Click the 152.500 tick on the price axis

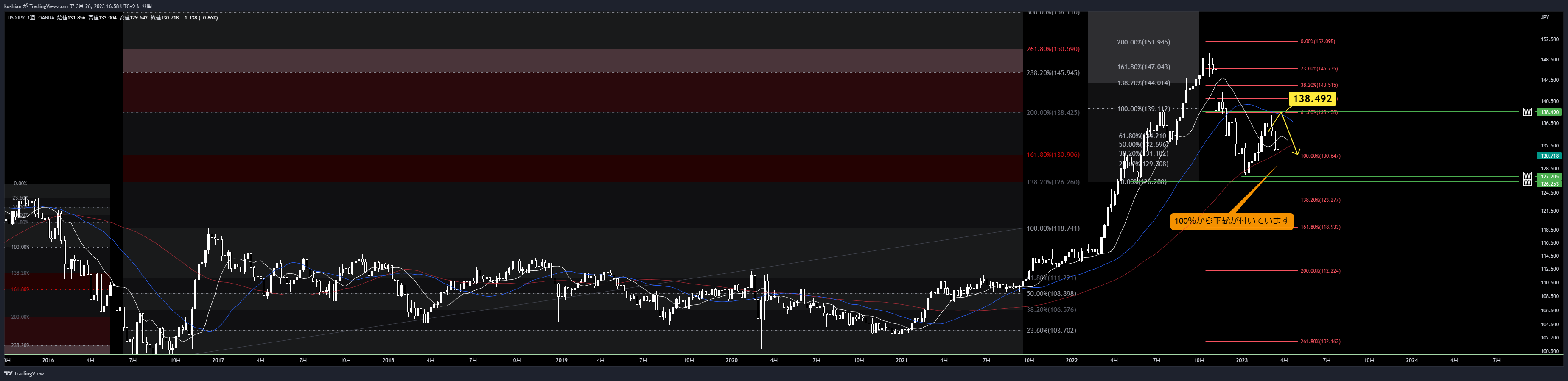[x=1550, y=39]
